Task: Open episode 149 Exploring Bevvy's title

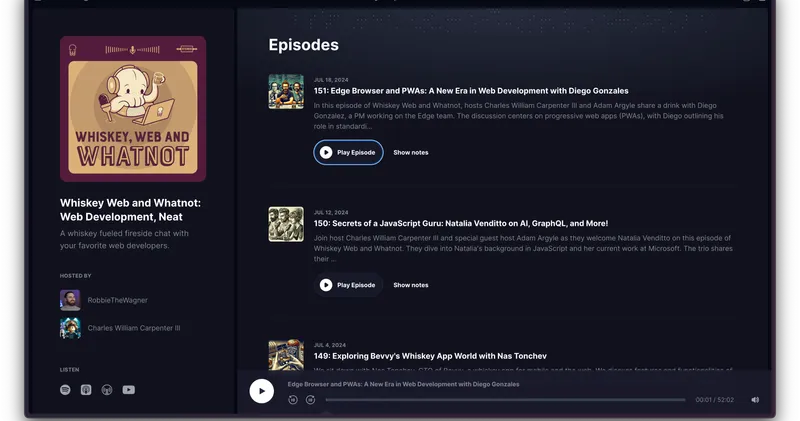Action: click(443, 356)
